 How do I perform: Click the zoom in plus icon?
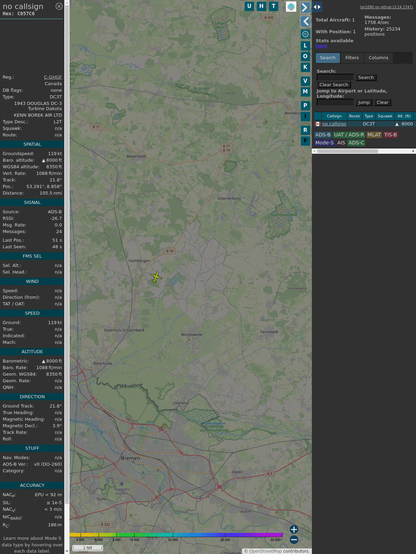click(x=294, y=529)
